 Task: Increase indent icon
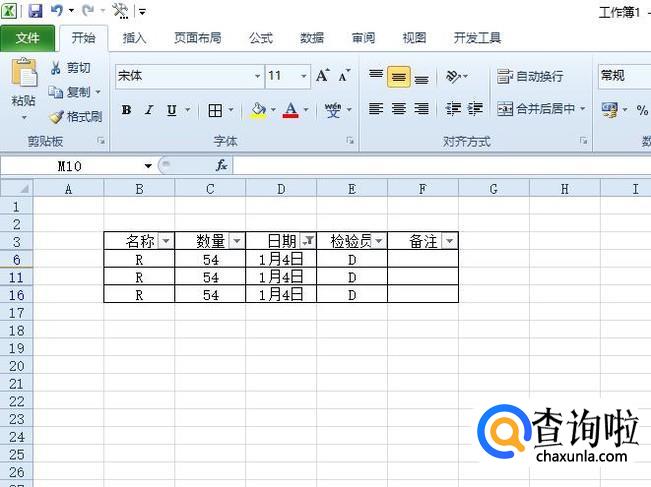pyautogui.click(x=475, y=109)
